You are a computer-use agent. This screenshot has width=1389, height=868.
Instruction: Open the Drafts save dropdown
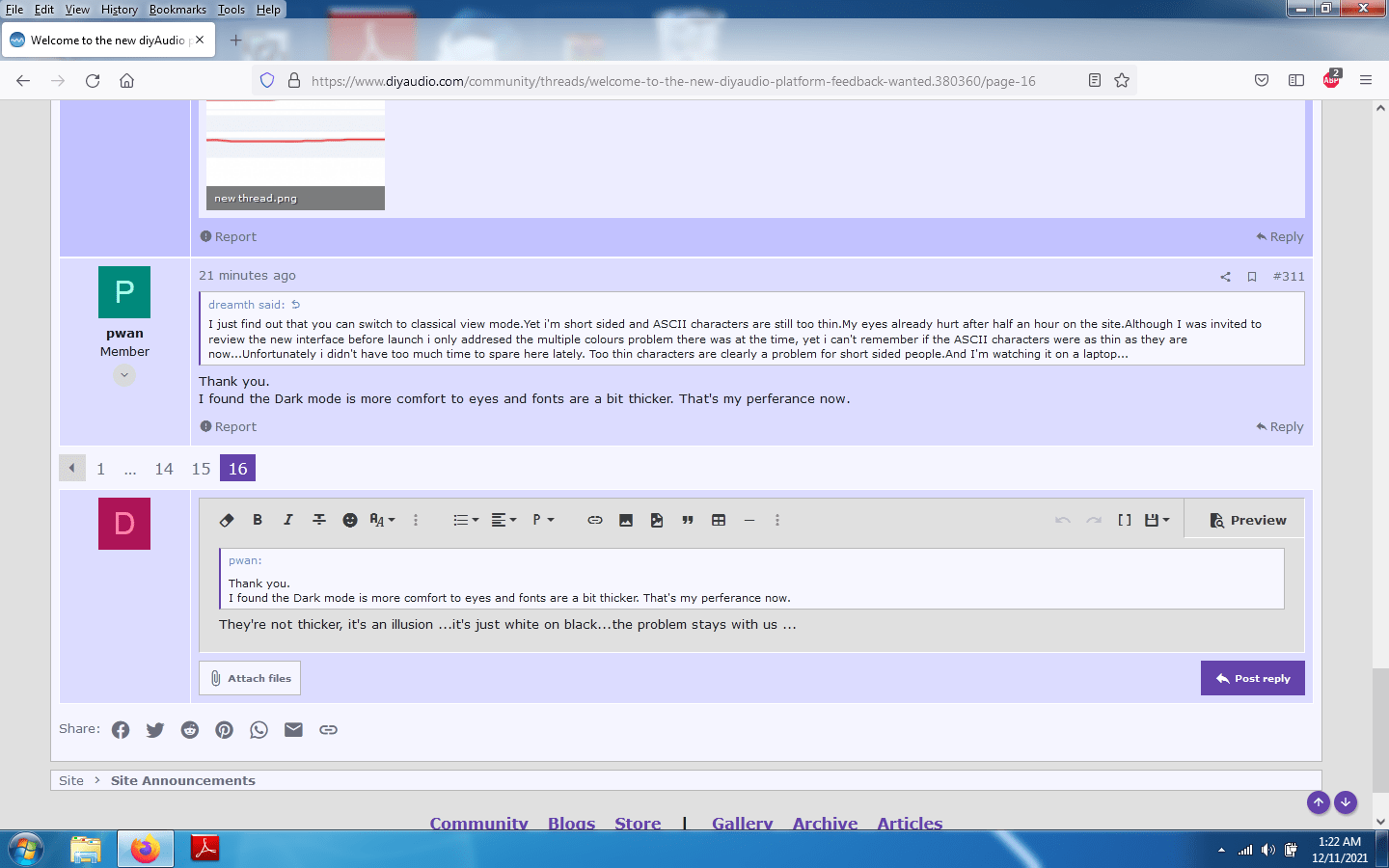click(1157, 520)
